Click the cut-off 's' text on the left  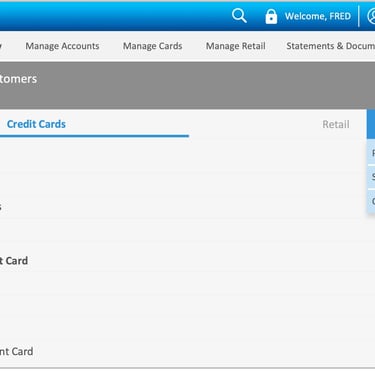1,207
